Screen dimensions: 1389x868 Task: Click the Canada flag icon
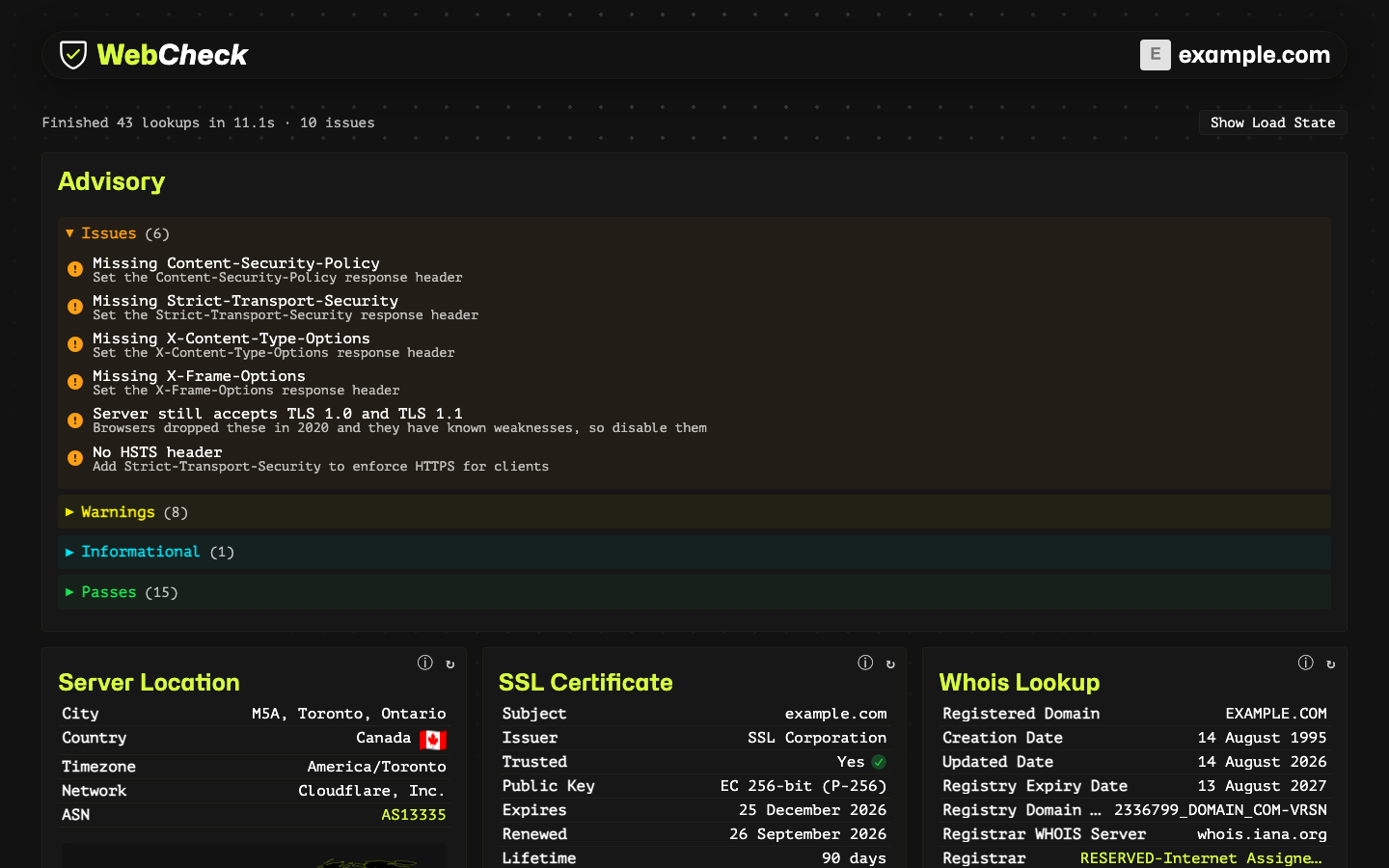[433, 740]
